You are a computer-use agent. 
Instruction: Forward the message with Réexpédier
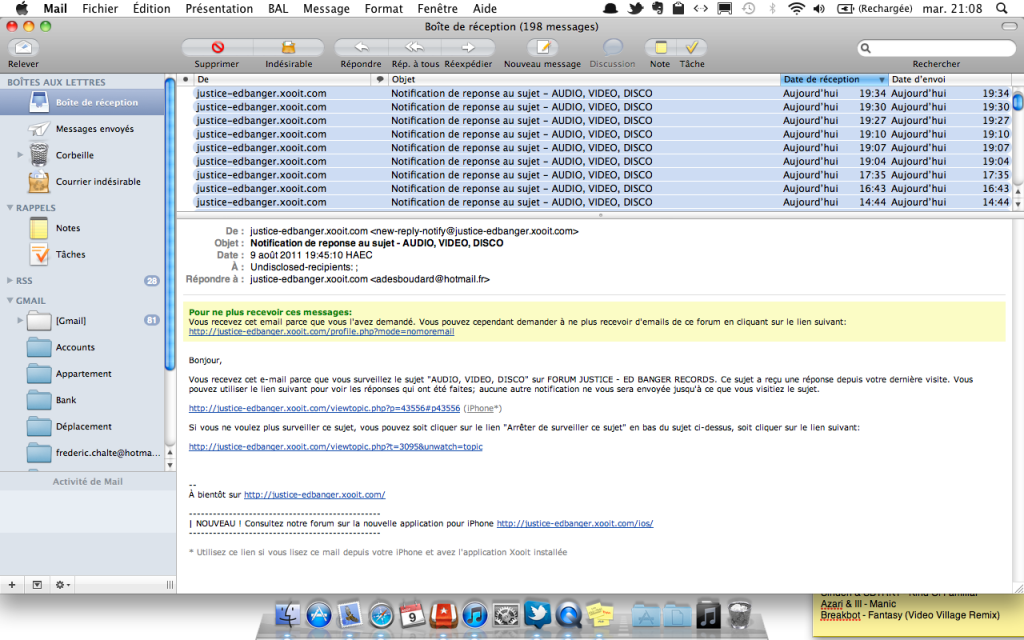468,48
